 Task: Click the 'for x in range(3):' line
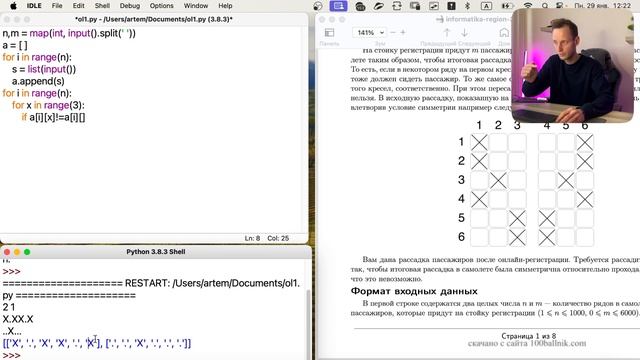[48, 105]
